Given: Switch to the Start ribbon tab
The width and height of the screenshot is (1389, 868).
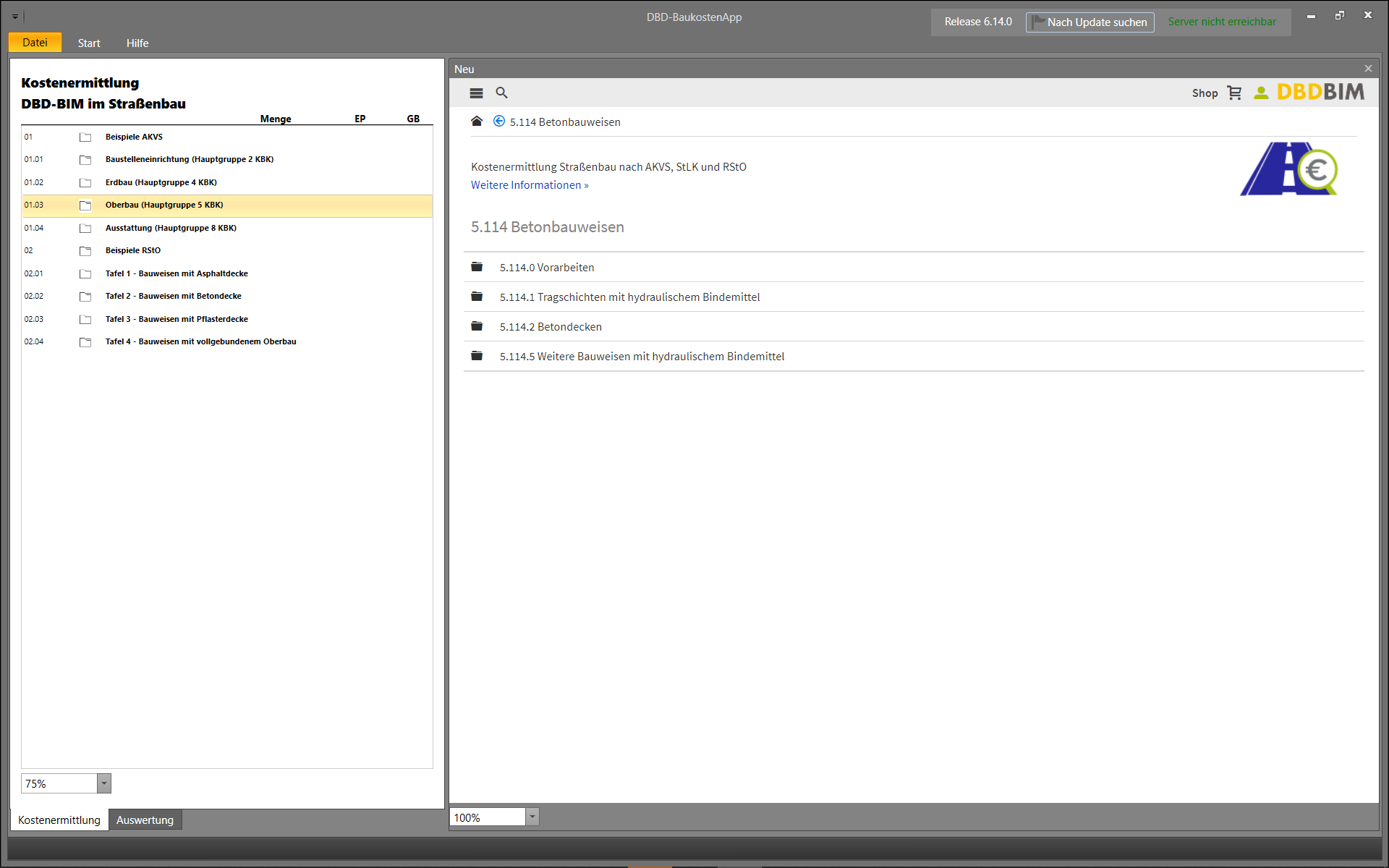Looking at the screenshot, I should [x=89, y=43].
